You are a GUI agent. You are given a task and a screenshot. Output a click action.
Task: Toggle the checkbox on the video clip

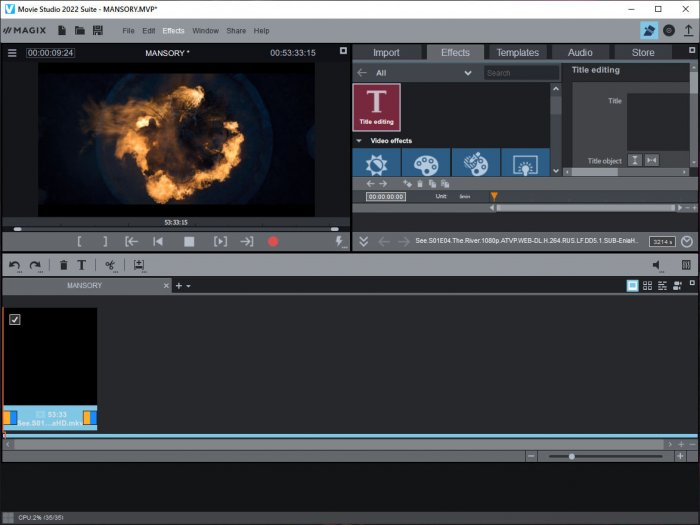[x=15, y=320]
